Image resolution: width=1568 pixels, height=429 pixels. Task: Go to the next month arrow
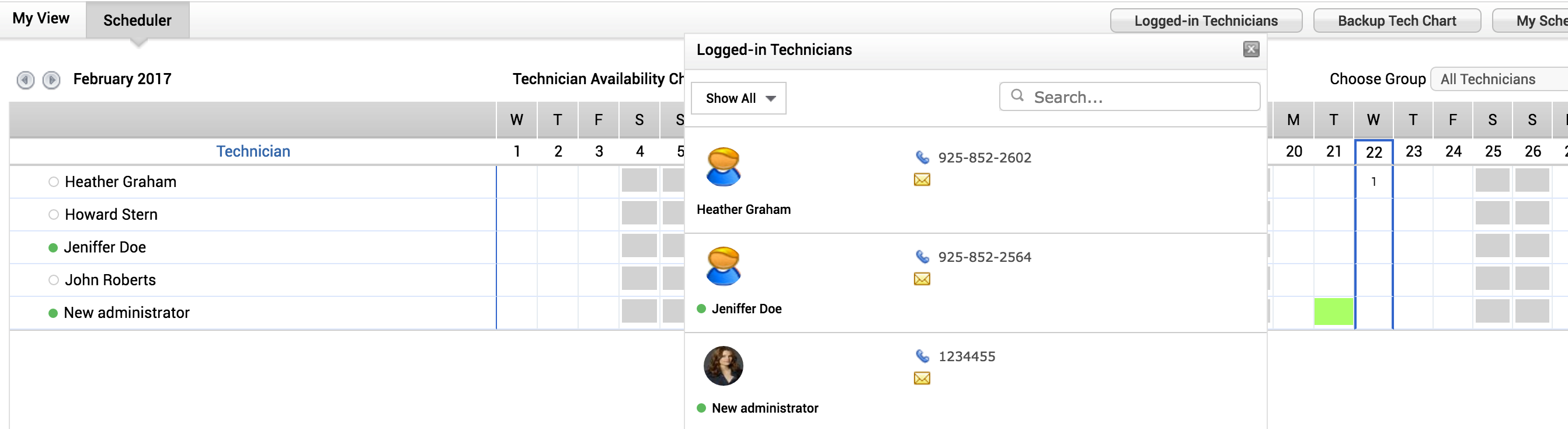[52, 80]
